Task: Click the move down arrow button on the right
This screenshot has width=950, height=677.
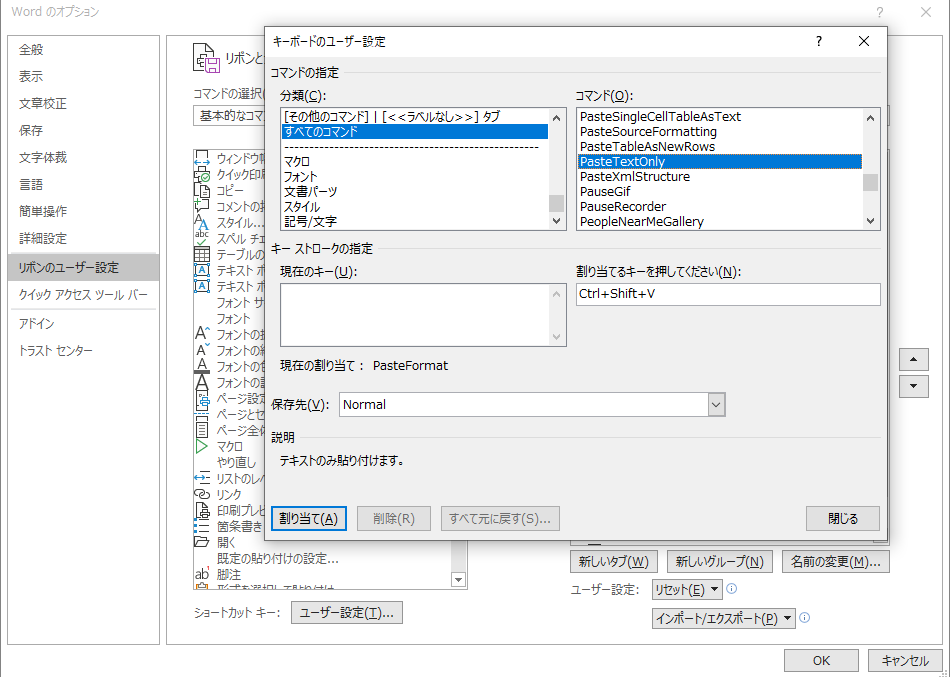Action: [x=914, y=386]
